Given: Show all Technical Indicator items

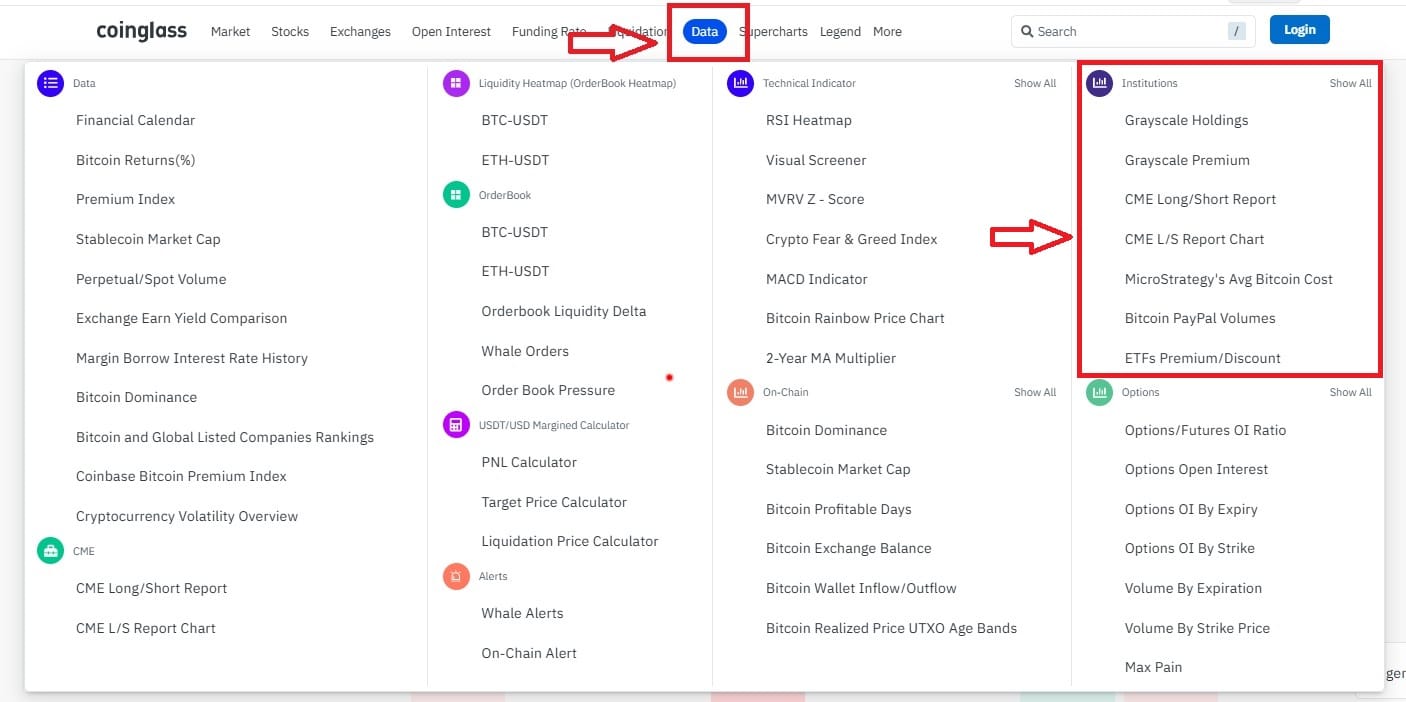Looking at the screenshot, I should pos(1035,83).
